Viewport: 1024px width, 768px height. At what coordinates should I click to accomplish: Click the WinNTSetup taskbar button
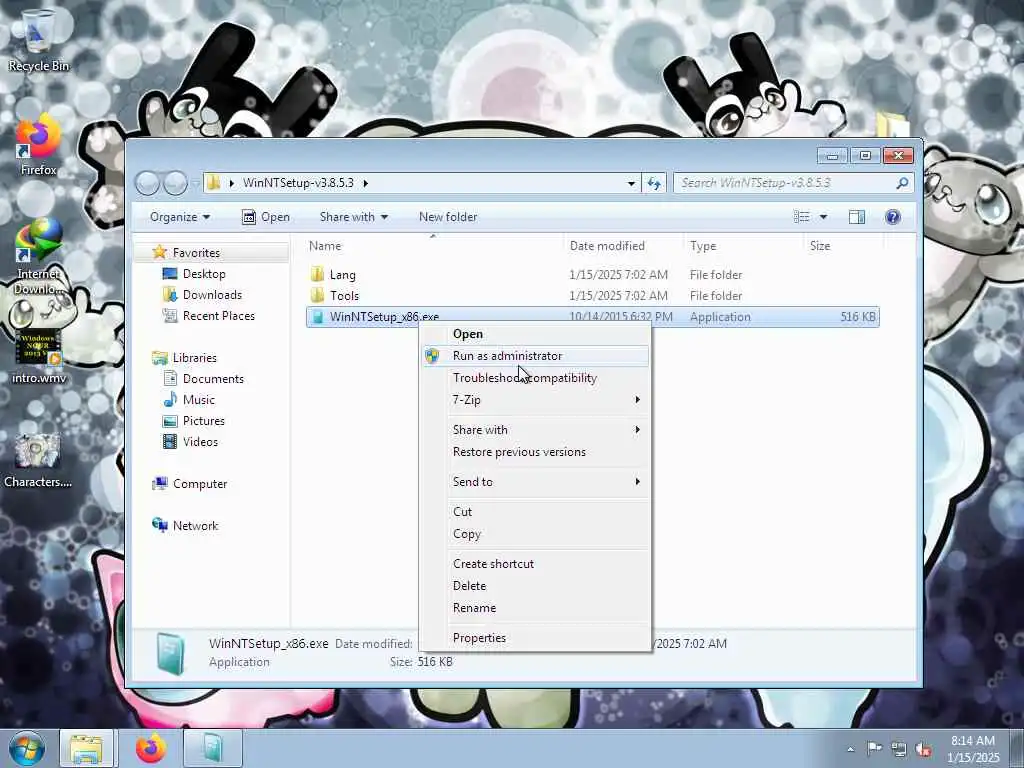click(x=213, y=748)
